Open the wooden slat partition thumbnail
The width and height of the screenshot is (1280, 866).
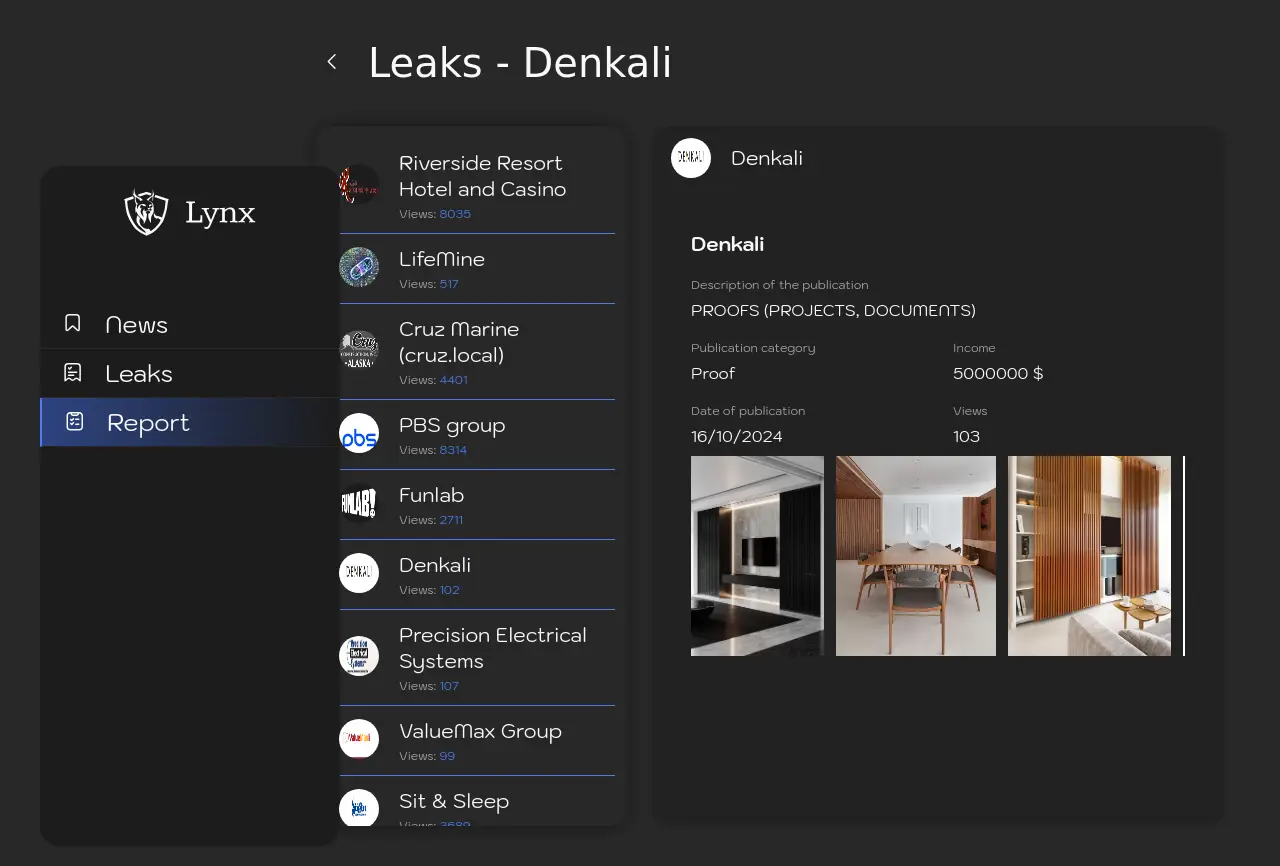[x=1089, y=556]
